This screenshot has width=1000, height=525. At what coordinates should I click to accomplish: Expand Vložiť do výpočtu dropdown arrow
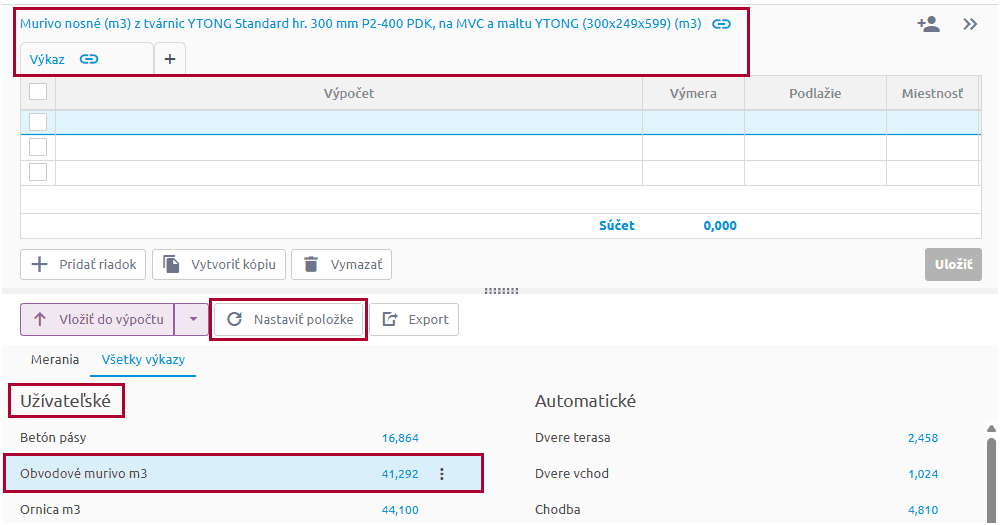[x=192, y=320]
